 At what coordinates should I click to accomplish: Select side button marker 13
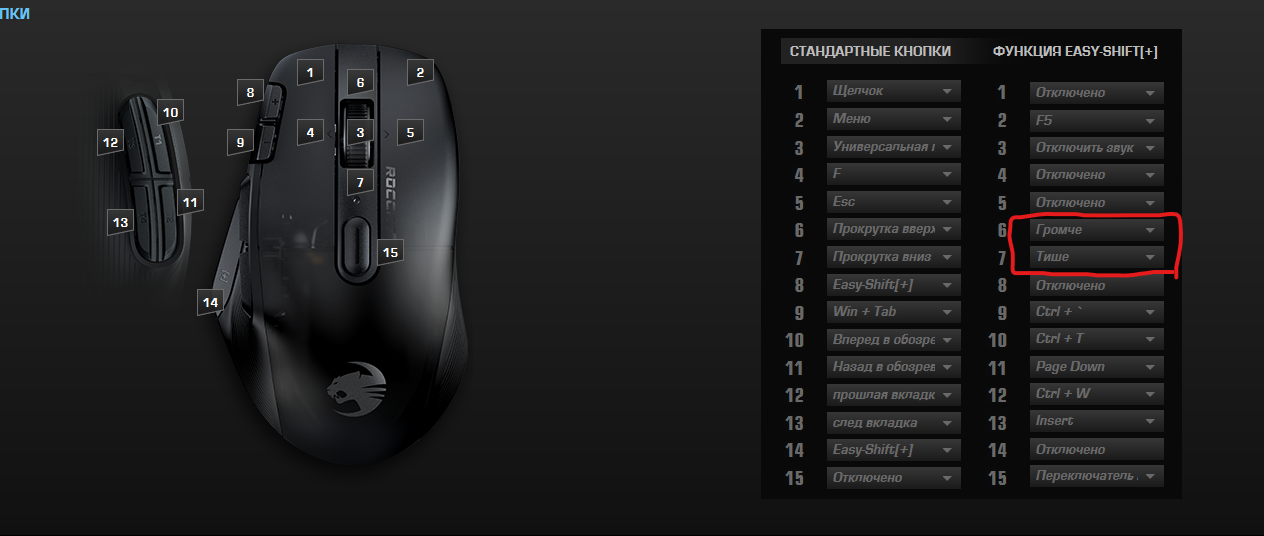(x=121, y=222)
